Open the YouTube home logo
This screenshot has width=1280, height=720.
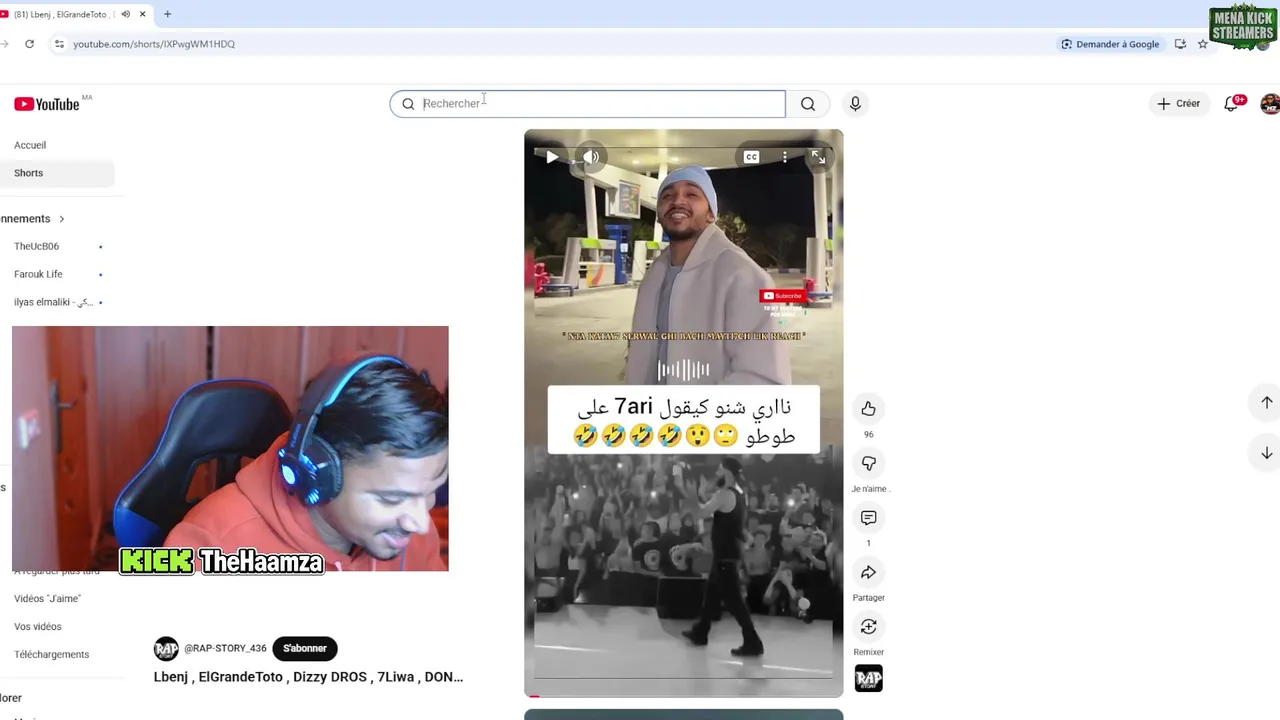tap(47, 104)
